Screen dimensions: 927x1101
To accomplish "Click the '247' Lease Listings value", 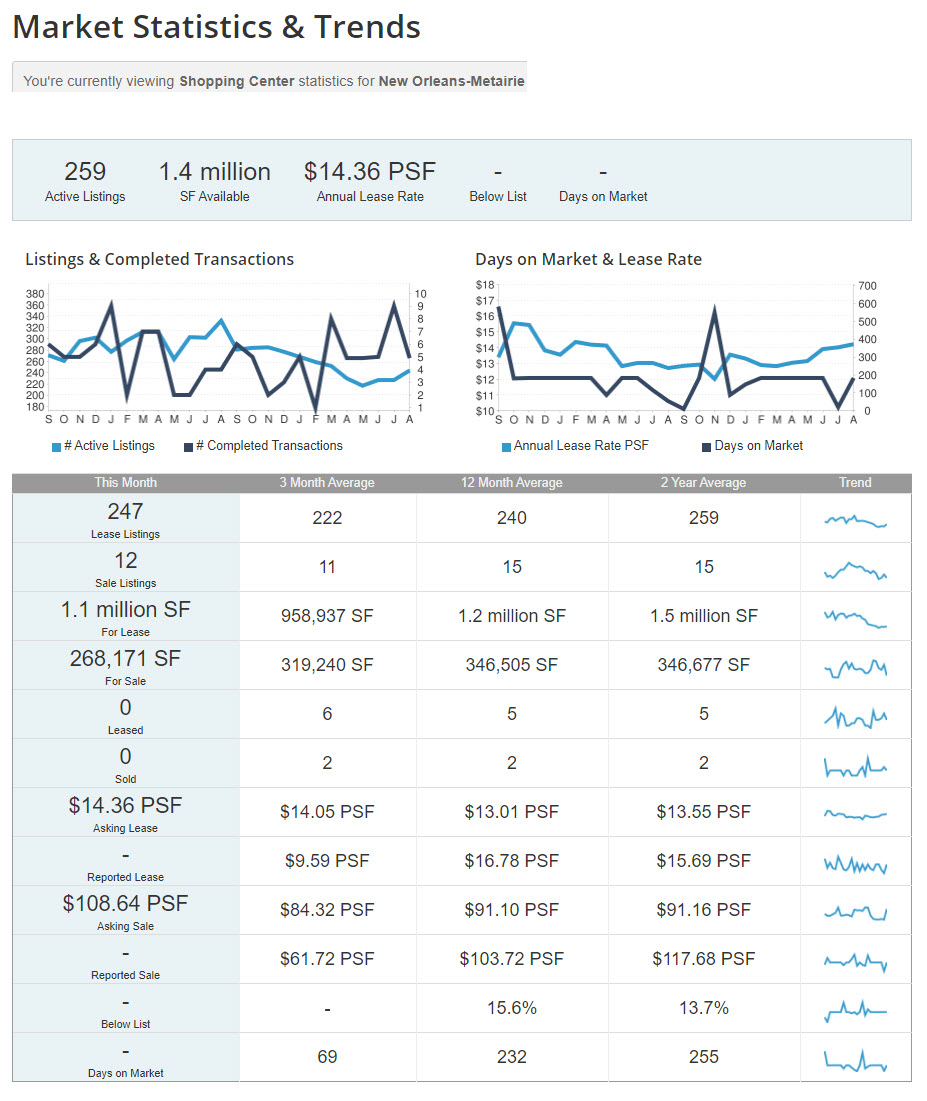I will pos(126,511).
